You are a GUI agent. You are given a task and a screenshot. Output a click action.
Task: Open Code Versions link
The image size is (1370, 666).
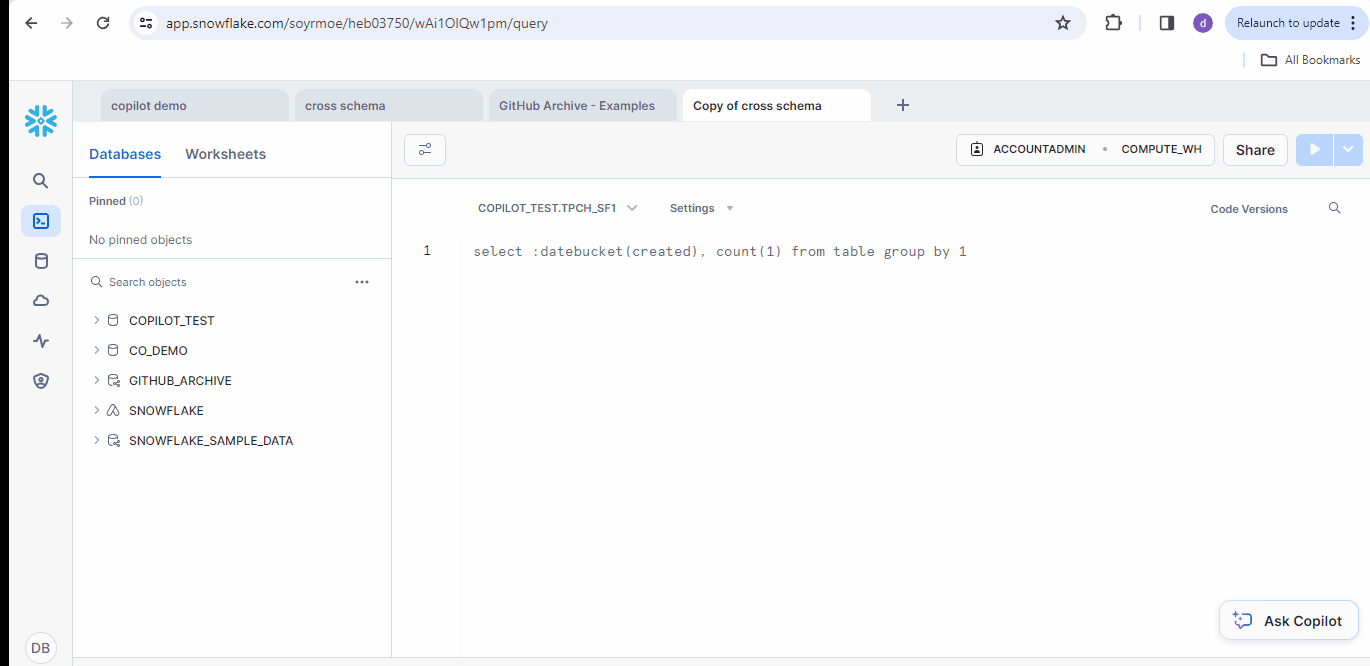pos(1249,209)
